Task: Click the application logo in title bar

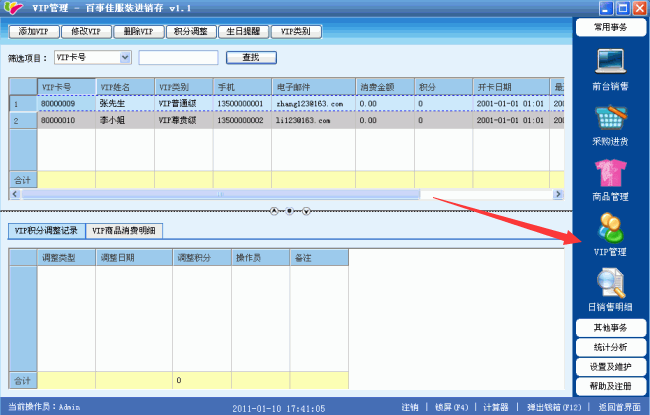Action: [13, 8]
